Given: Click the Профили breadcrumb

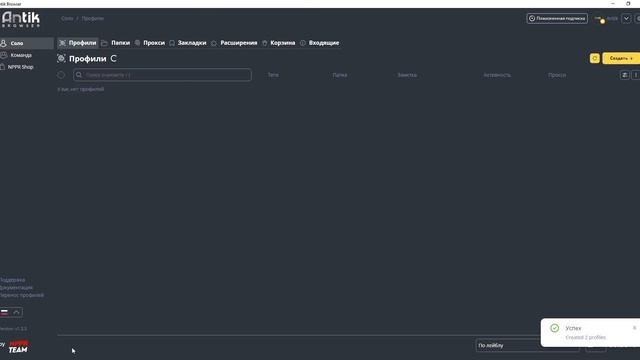Looking at the screenshot, I should pyautogui.click(x=93, y=18).
